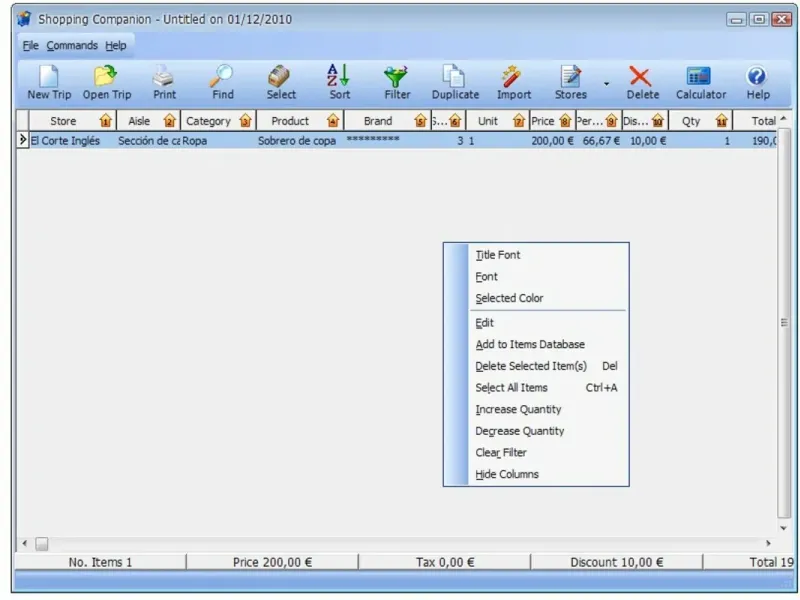800x600 pixels.
Task: Click the Brand column sort badge 5
Action: click(x=420, y=121)
